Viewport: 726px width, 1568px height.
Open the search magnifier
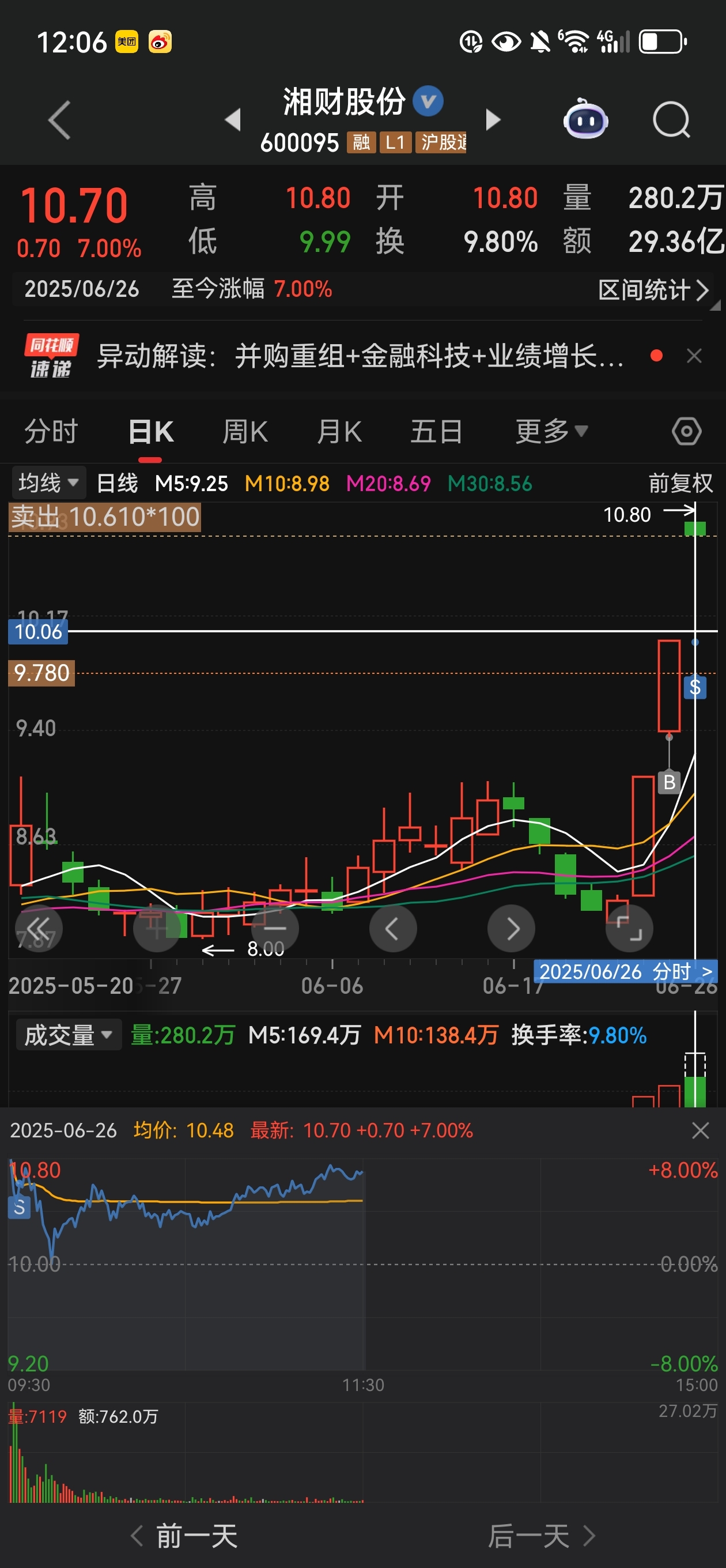(671, 120)
